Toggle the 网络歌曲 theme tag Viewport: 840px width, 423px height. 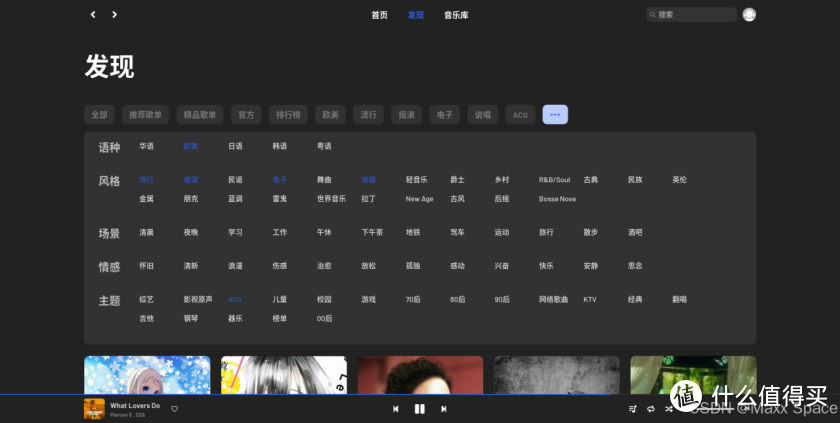point(553,299)
